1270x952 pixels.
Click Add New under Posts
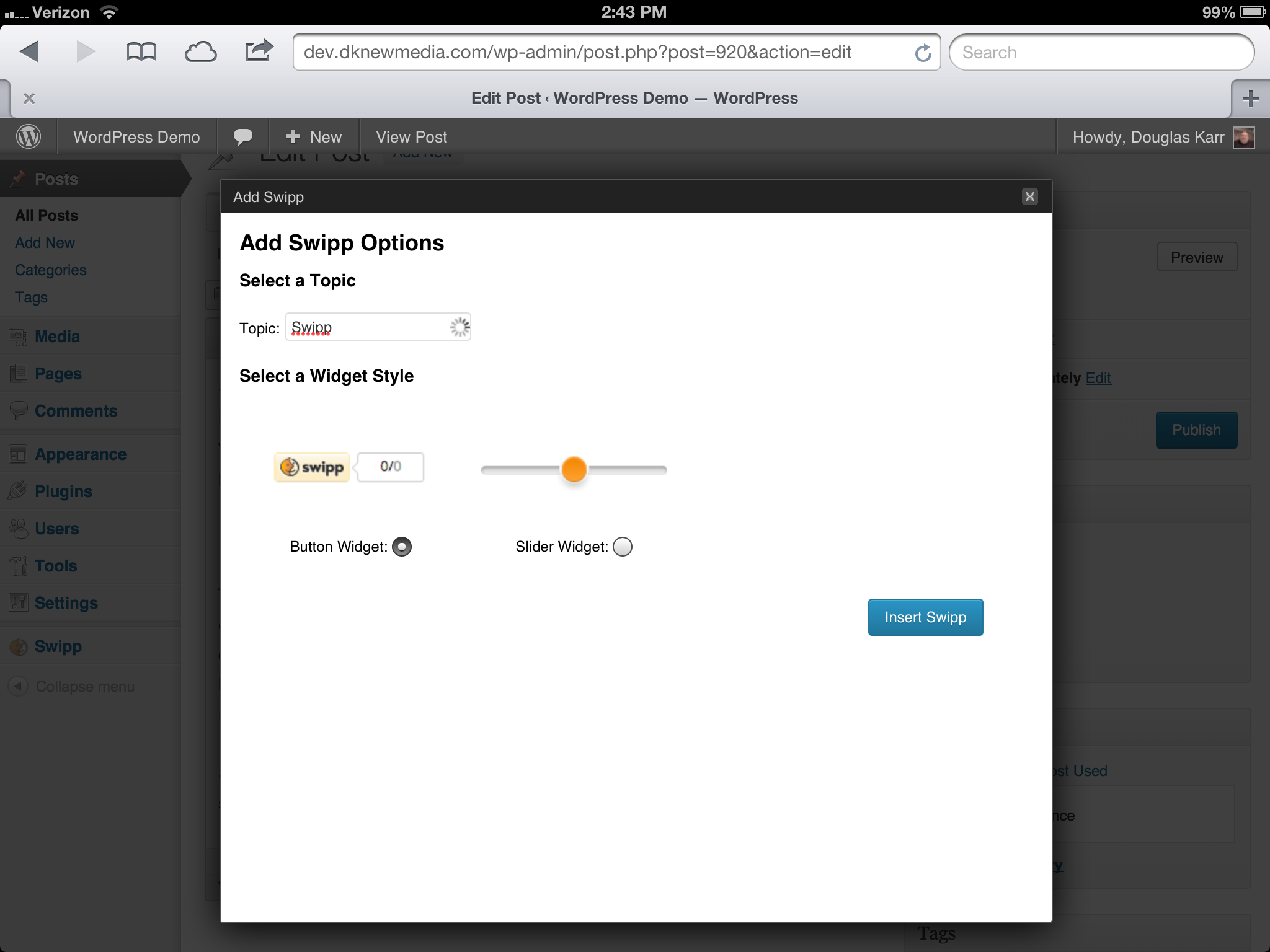click(x=45, y=242)
